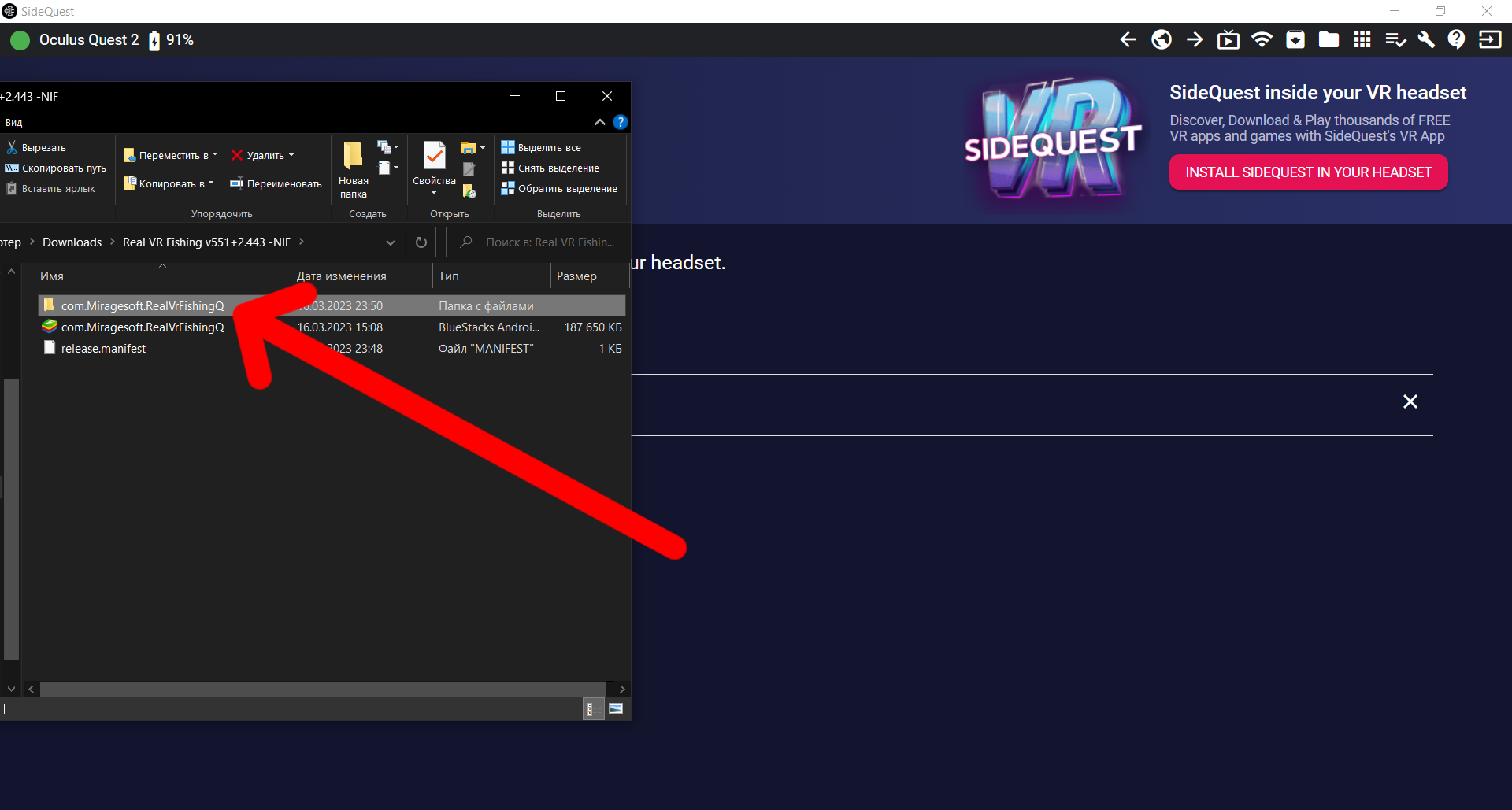Open the address bar history dropdown

coord(391,242)
